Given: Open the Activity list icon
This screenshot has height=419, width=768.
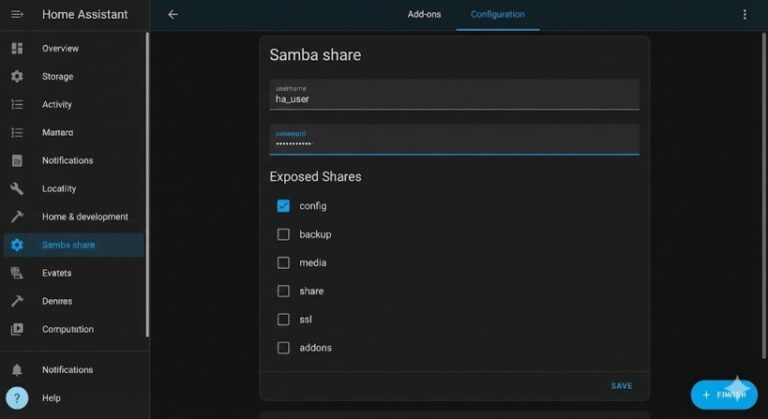Looking at the screenshot, I should (17, 104).
